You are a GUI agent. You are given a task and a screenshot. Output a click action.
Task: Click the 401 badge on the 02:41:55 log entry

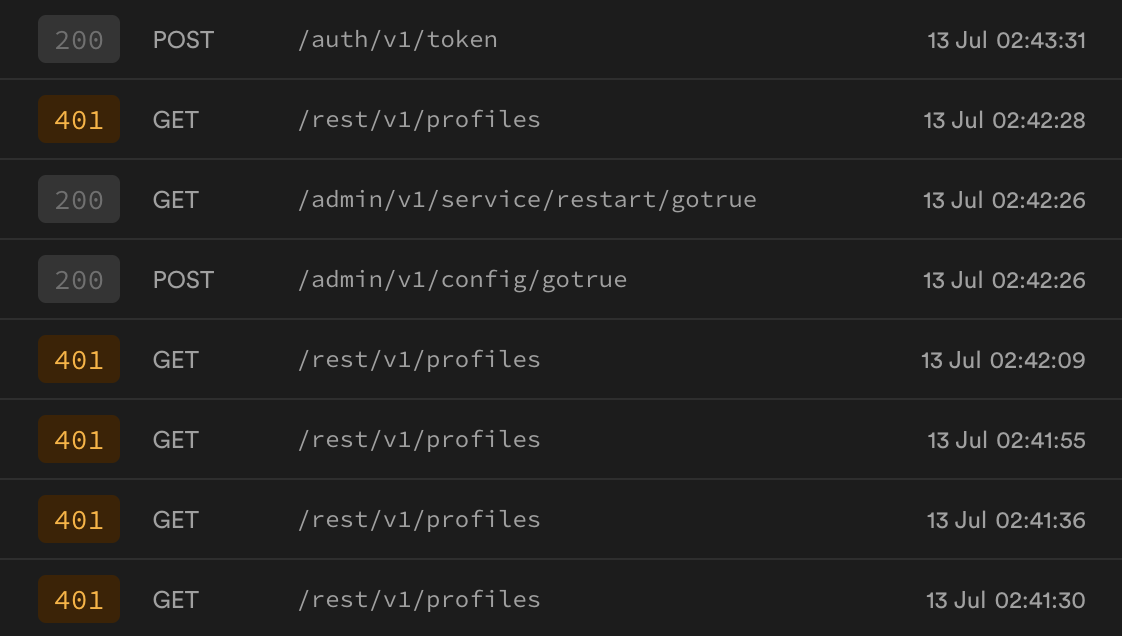coord(78,439)
